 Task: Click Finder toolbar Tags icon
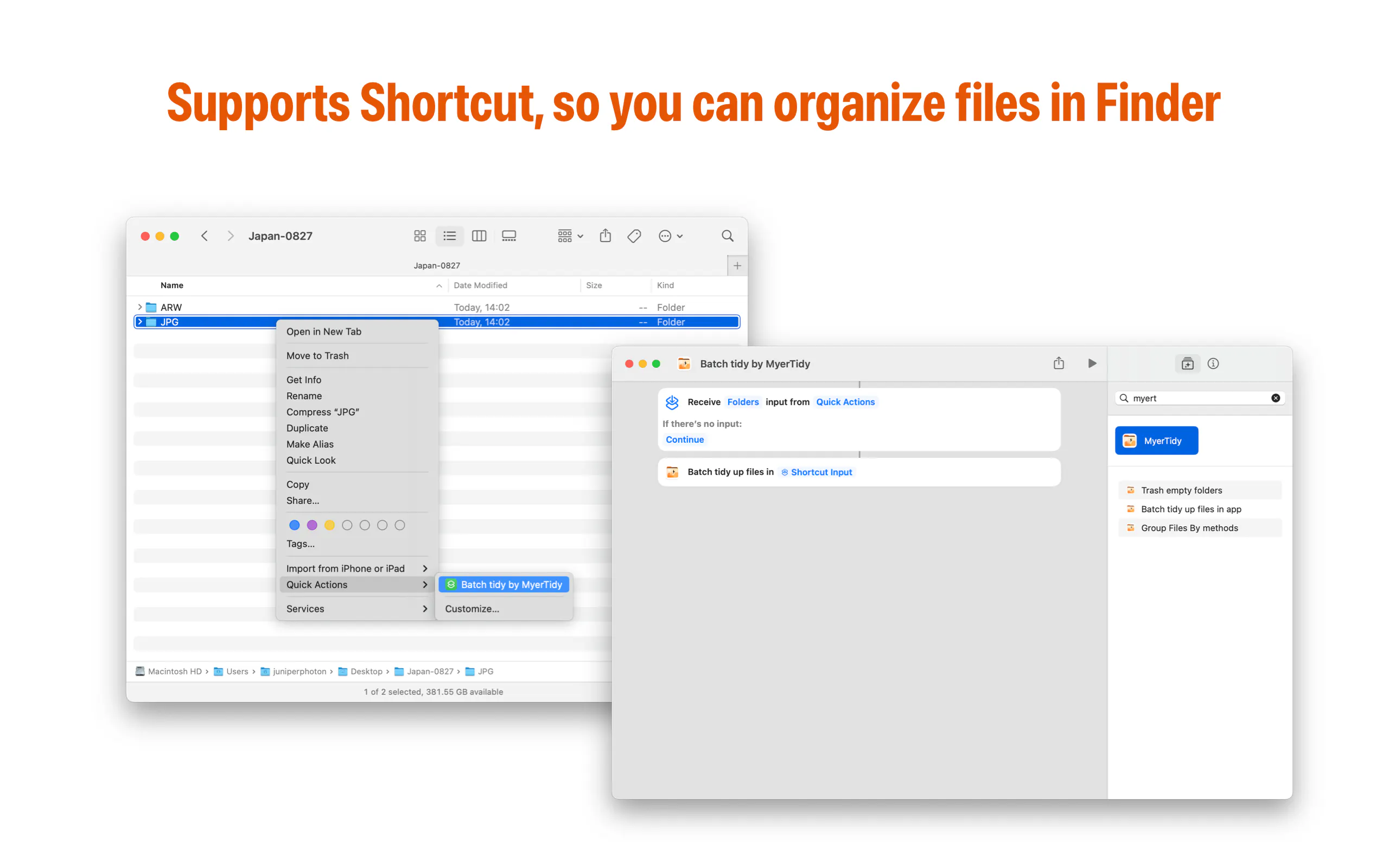[x=634, y=236]
